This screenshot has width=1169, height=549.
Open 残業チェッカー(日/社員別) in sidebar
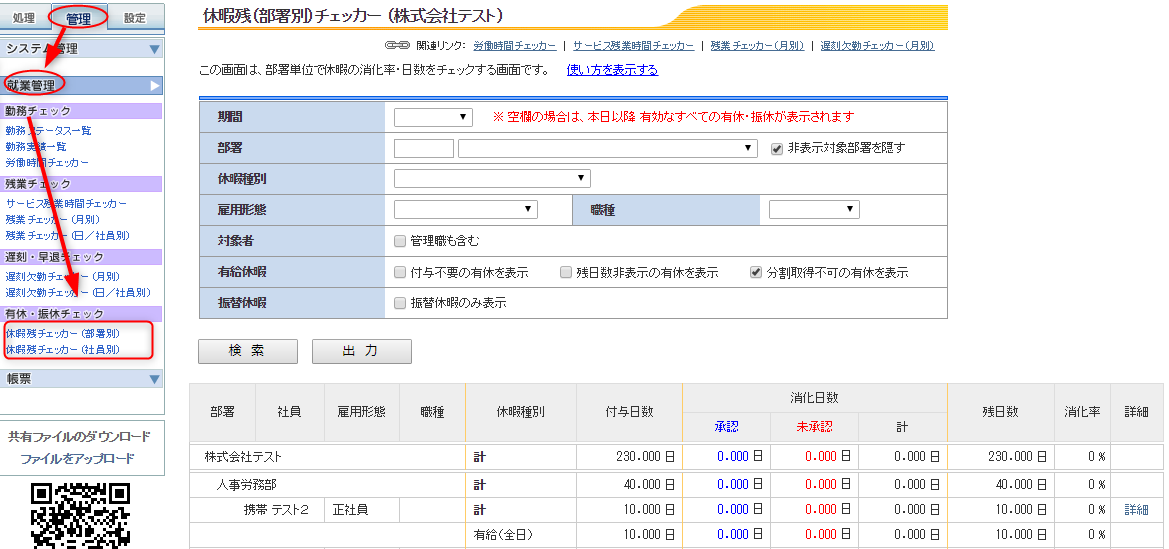click(68, 235)
